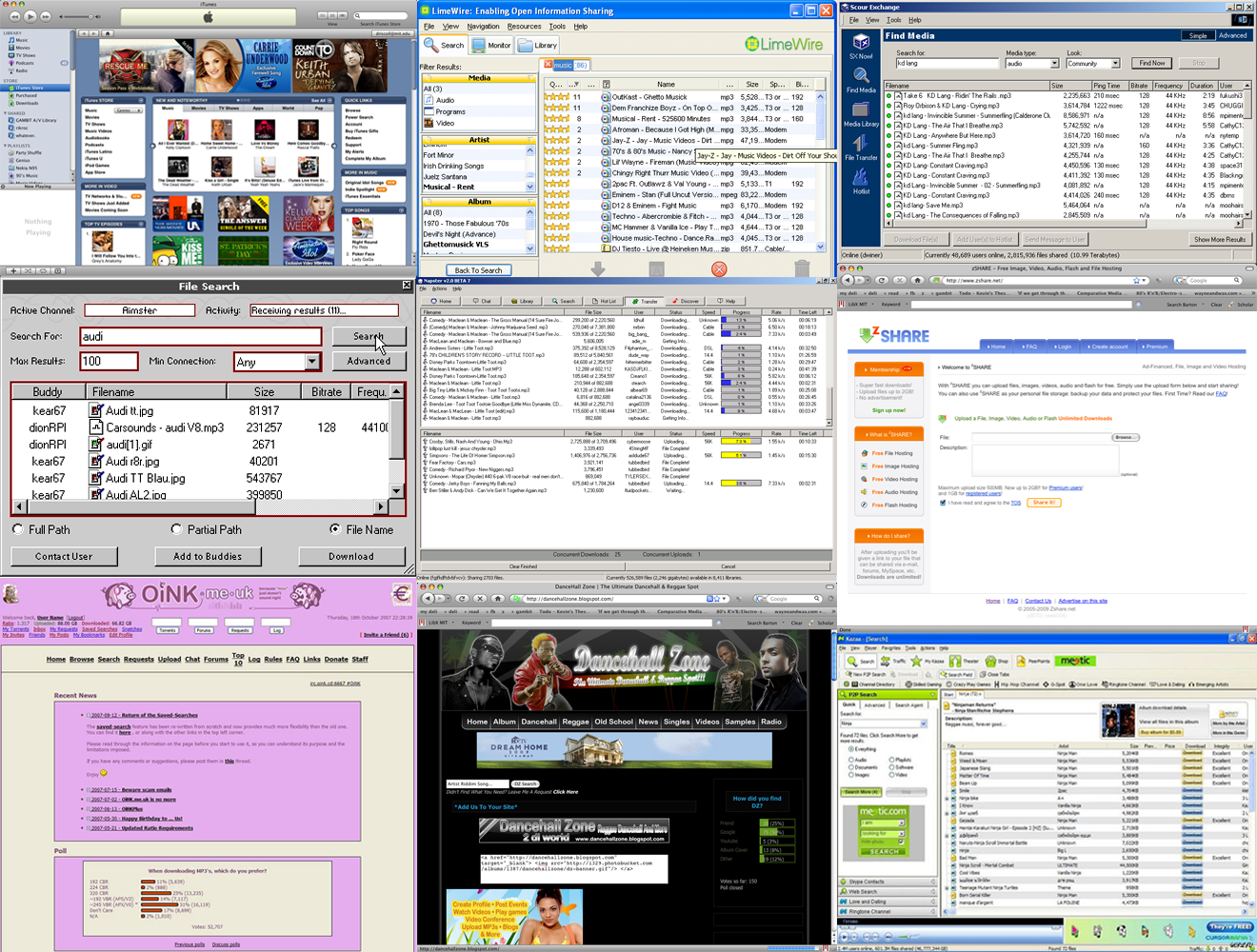Collapse LimeWire Media filter header
The image size is (1257, 952).
click(530, 78)
